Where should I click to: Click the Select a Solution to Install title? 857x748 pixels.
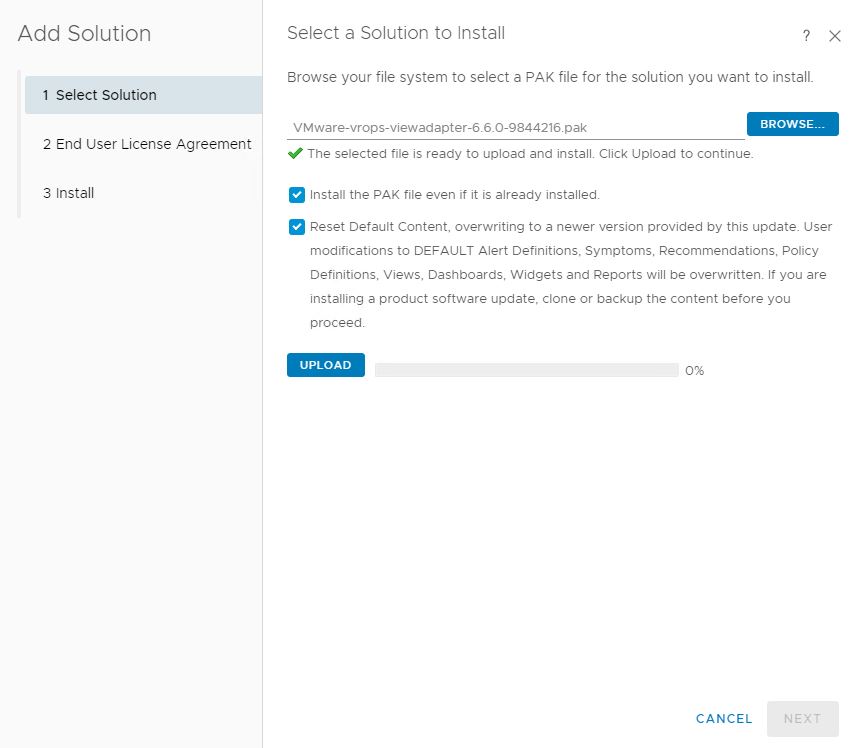(x=396, y=33)
